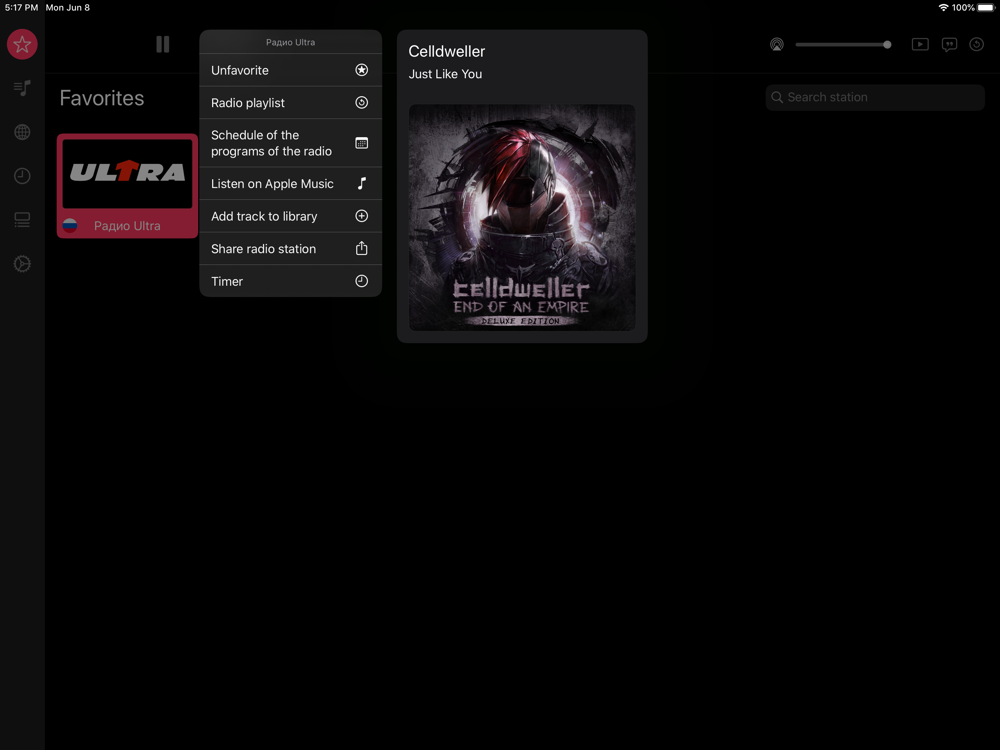The height and width of the screenshot is (750, 1000).
Task: Focus the Search station field
Action: tap(875, 98)
